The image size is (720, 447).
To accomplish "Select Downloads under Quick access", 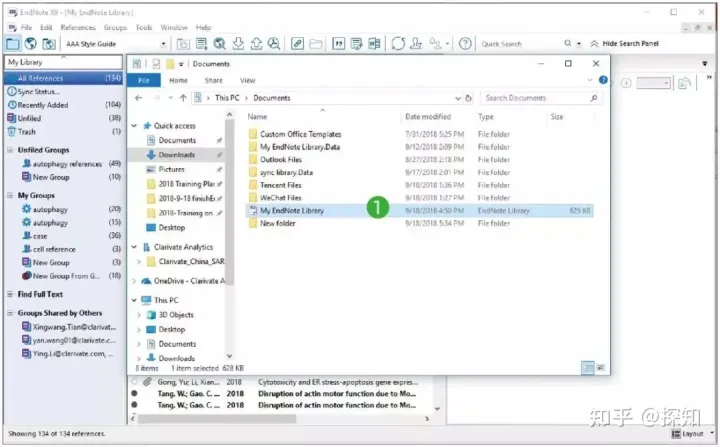I will click(177, 155).
